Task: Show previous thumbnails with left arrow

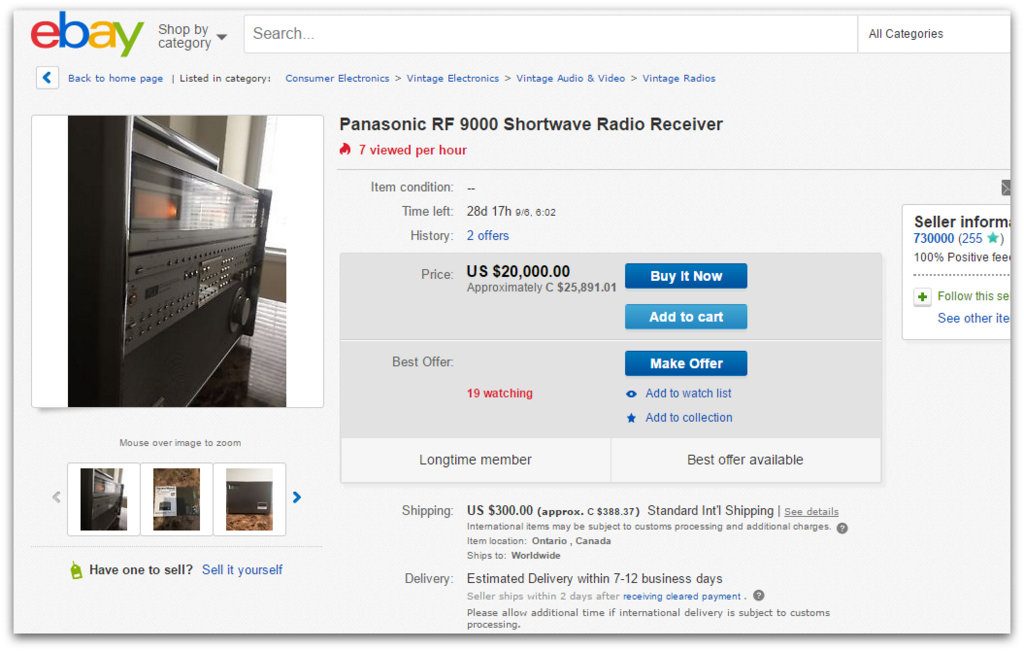Action: [x=57, y=498]
